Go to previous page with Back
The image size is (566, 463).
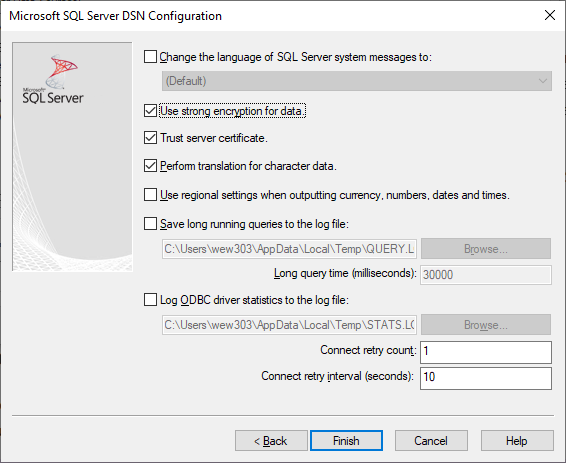click(271, 441)
